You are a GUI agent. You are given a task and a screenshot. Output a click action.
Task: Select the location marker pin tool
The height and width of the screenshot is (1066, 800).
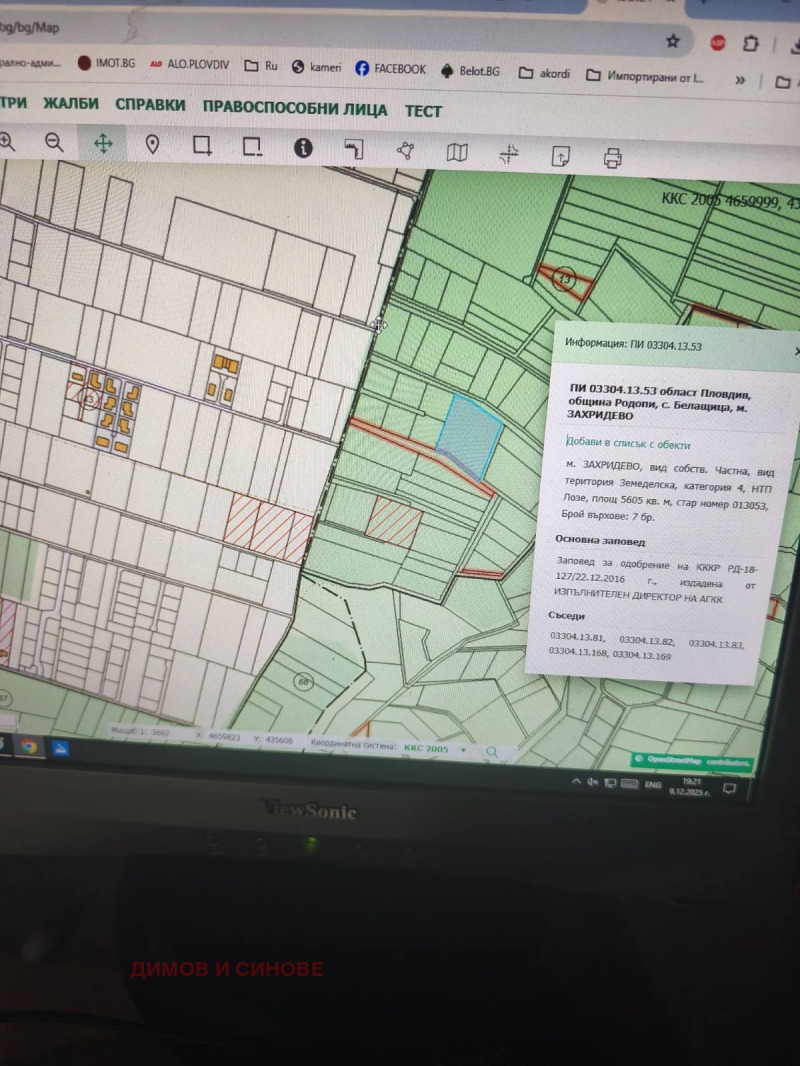coord(151,145)
